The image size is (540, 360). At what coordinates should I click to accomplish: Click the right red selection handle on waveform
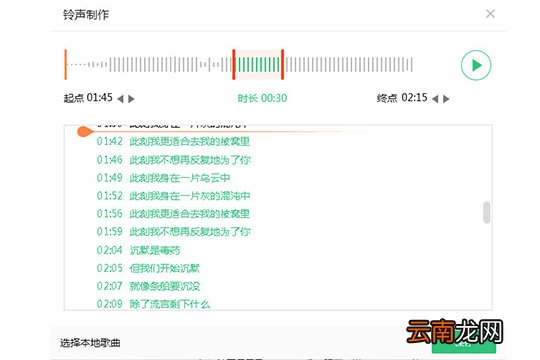click(282, 64)
